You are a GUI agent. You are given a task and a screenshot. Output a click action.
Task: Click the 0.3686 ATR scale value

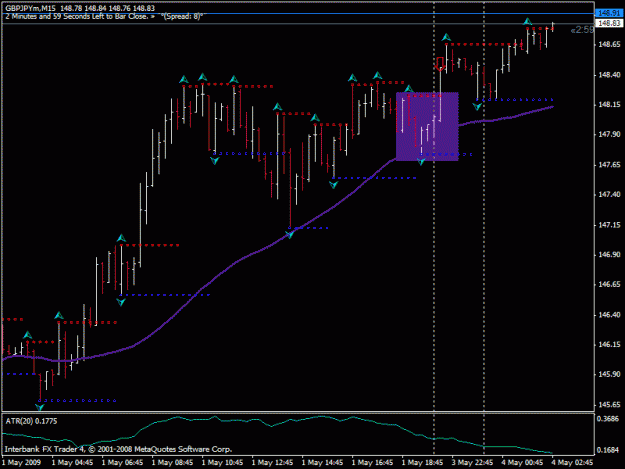coord(608,418)
